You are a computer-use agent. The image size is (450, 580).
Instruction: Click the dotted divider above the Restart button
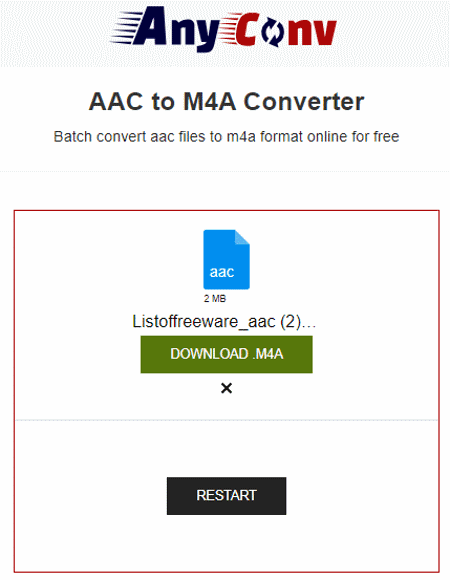point(226,420)
